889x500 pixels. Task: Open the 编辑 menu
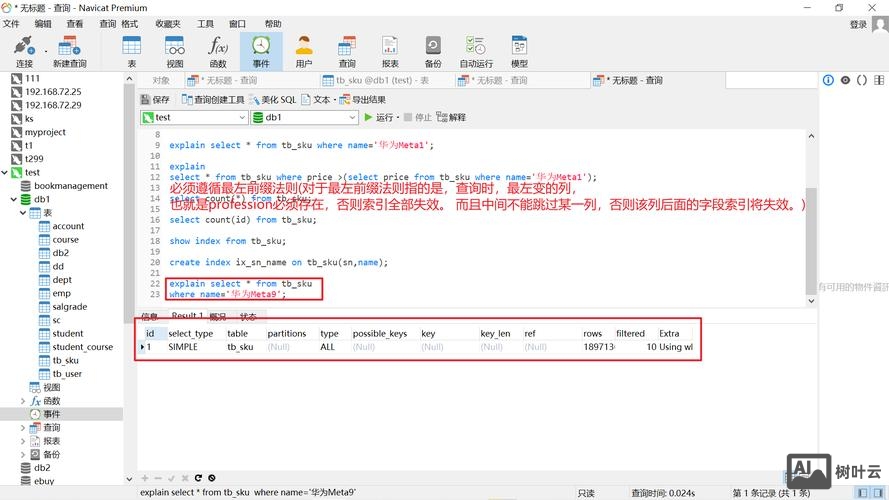pos(43,24)
